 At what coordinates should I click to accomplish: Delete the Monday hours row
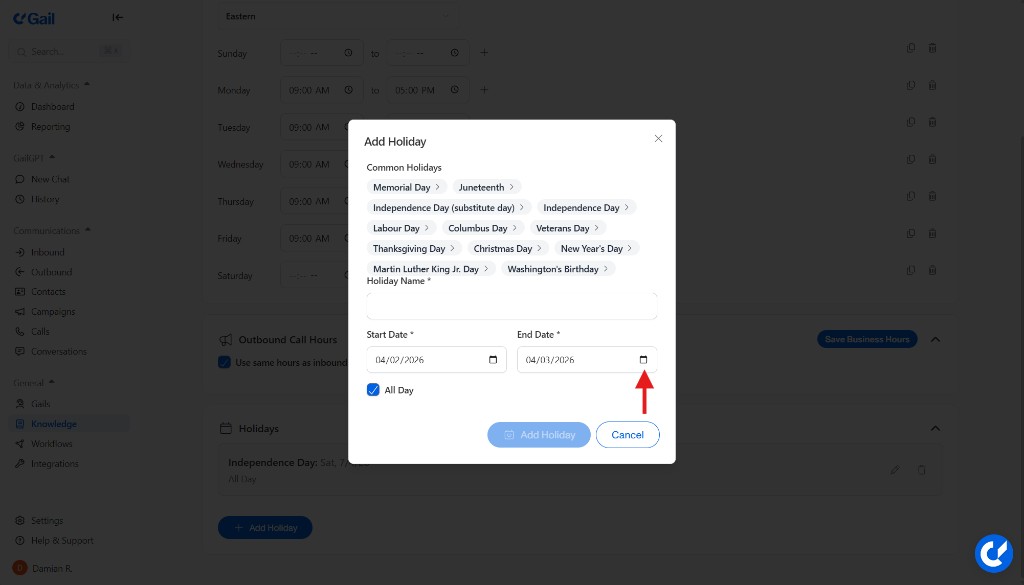(x=933, y=85)
